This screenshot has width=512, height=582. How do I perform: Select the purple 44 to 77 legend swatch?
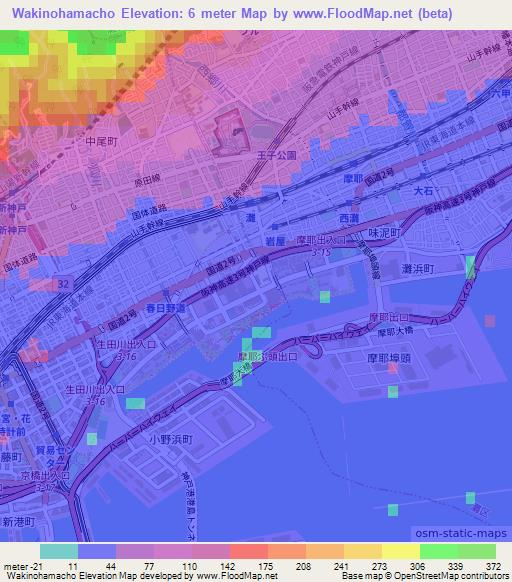coord(135,551)
